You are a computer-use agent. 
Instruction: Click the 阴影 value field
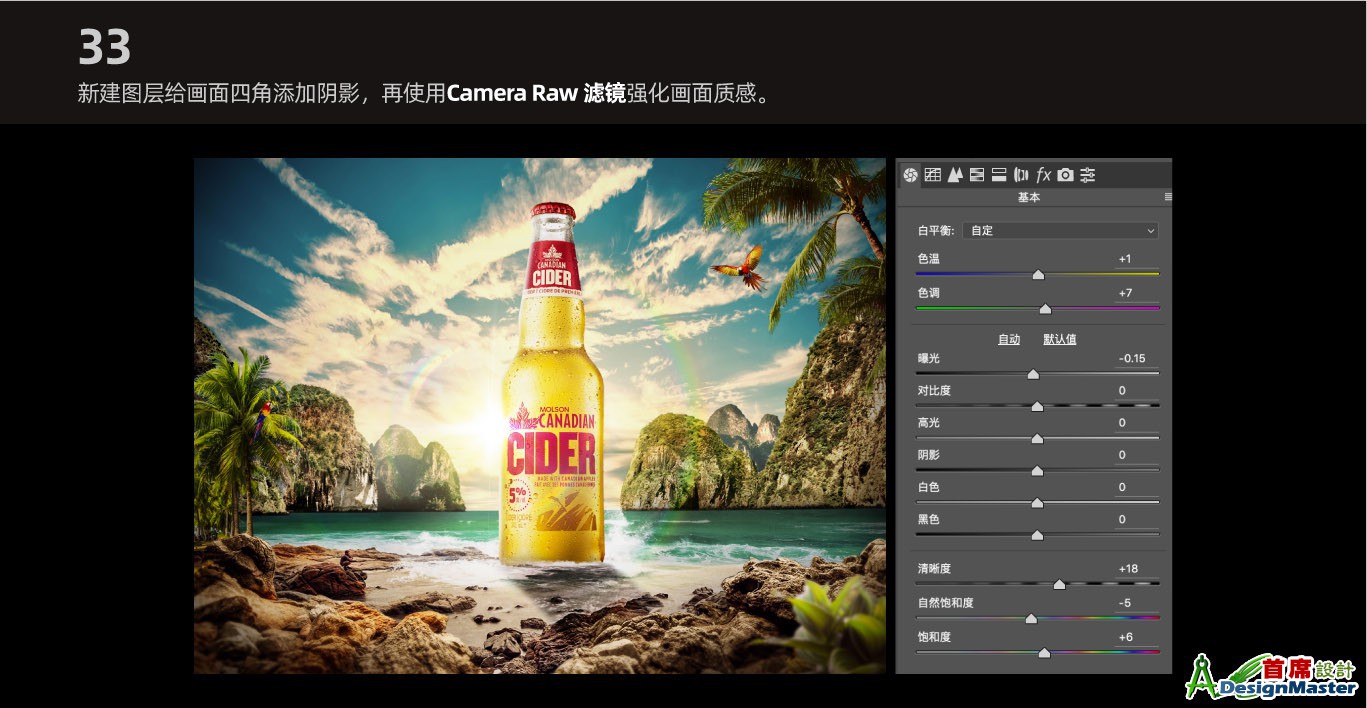point(1137,455)
